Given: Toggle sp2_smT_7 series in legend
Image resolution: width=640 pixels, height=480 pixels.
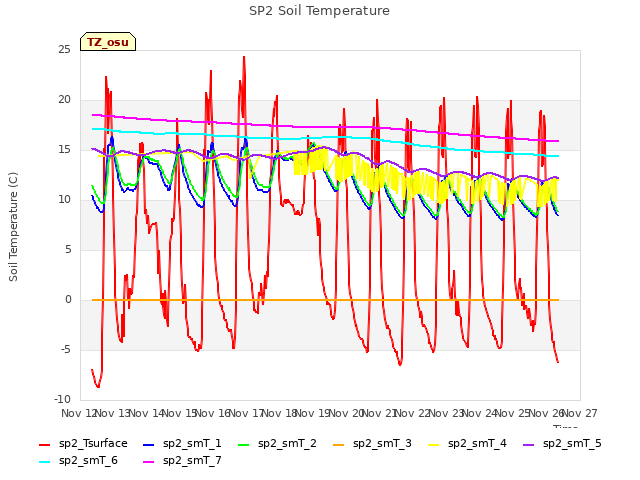Looking at the screenshot, I should point(182,460).
